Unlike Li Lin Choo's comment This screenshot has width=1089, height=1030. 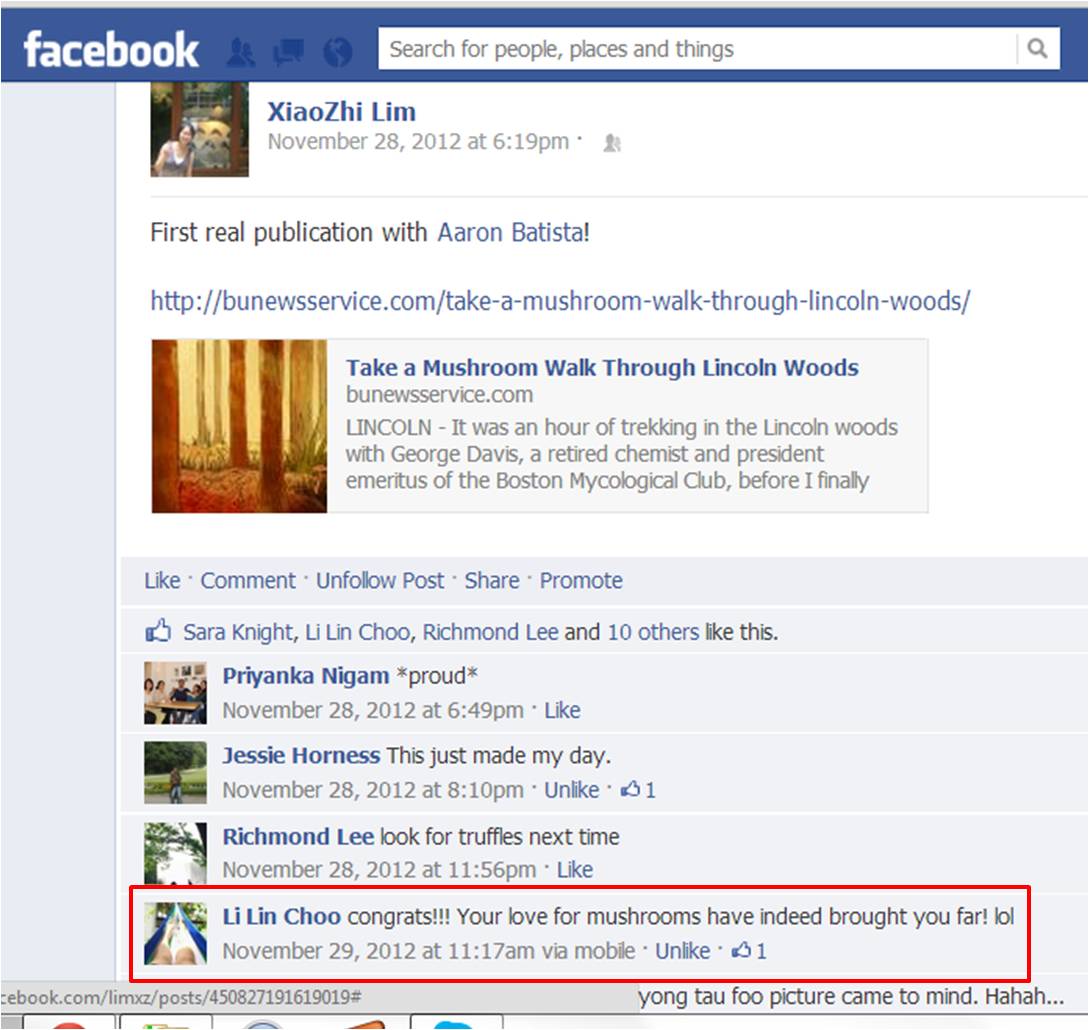(682, 950)
